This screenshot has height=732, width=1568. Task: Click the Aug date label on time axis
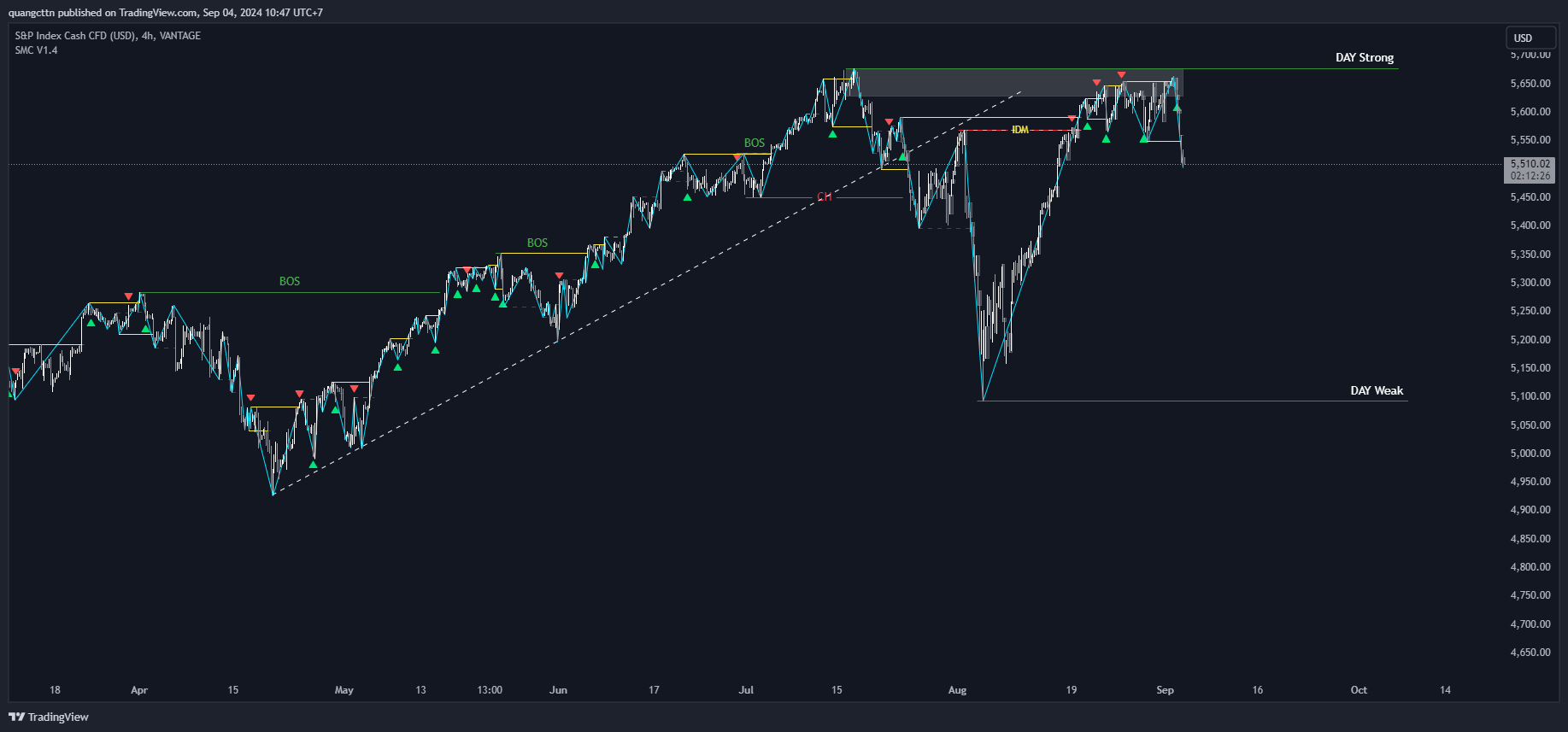957,690
